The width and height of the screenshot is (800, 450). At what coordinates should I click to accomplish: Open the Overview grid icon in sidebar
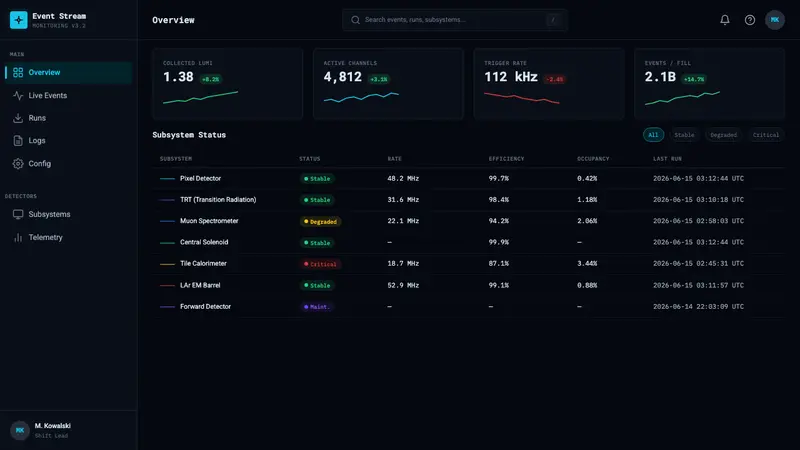point(18,72)
